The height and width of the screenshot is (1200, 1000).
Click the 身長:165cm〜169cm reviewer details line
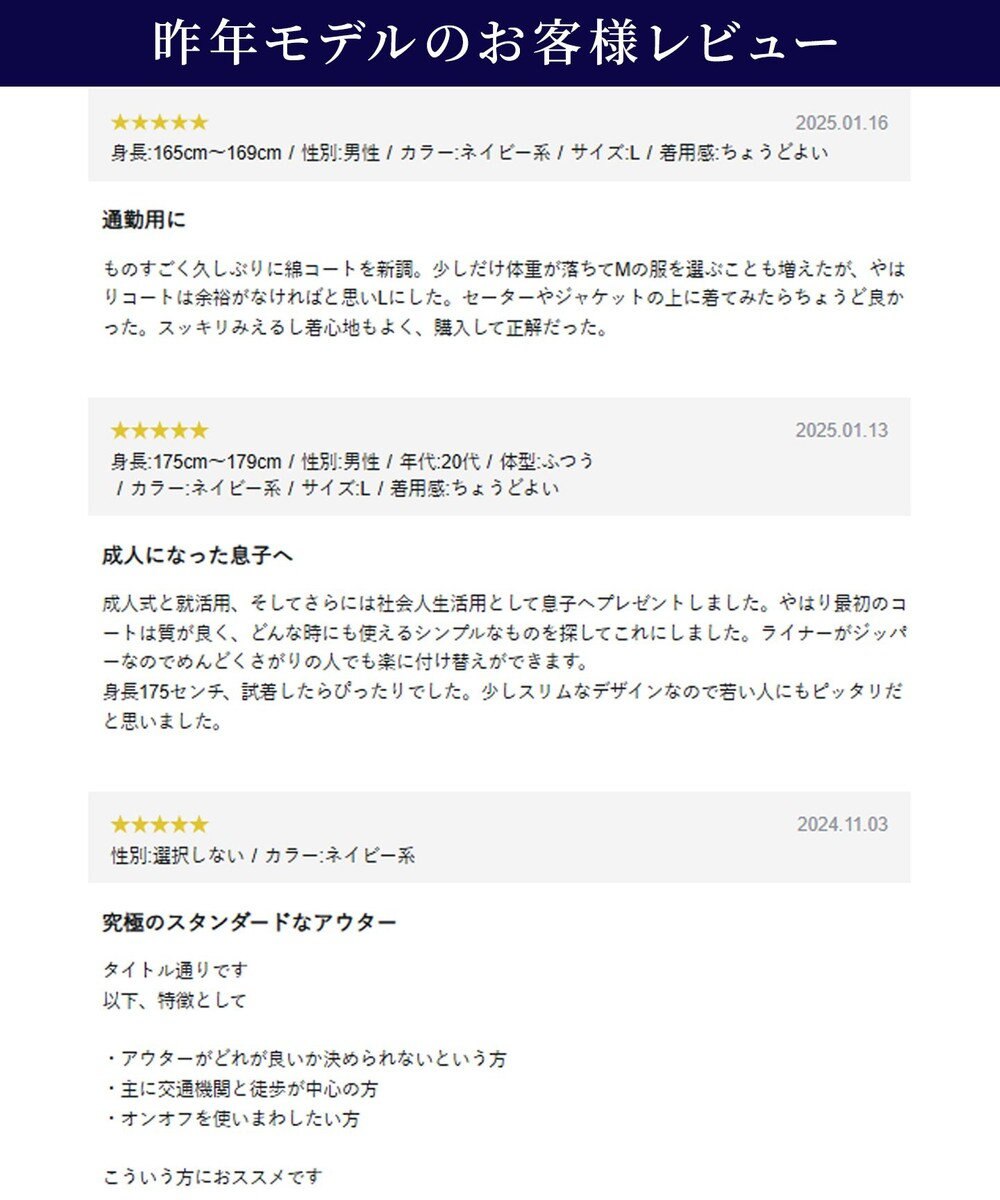tap(468, 154)
